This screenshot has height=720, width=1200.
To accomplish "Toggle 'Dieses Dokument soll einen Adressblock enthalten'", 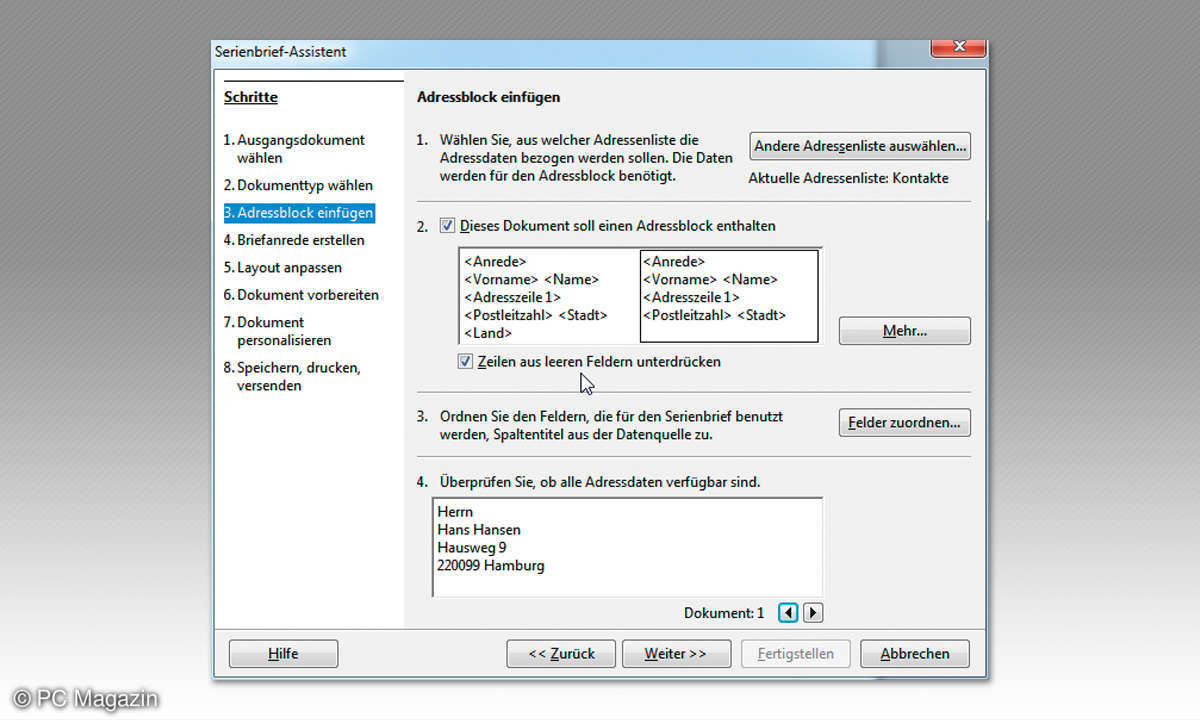I will 447,226.
